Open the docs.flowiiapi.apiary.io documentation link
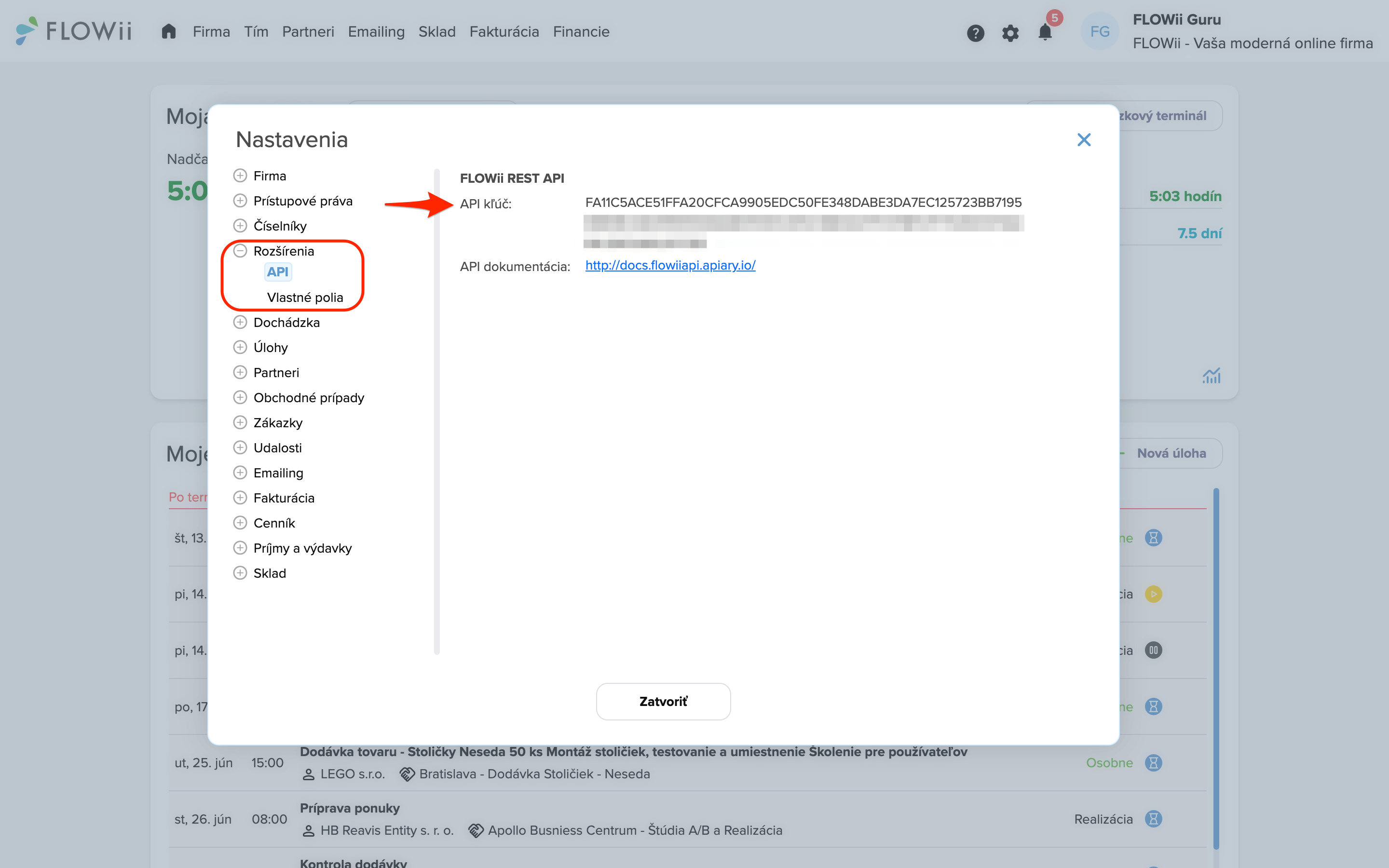This screenshot has height=868, width=1389. point(670,265)
